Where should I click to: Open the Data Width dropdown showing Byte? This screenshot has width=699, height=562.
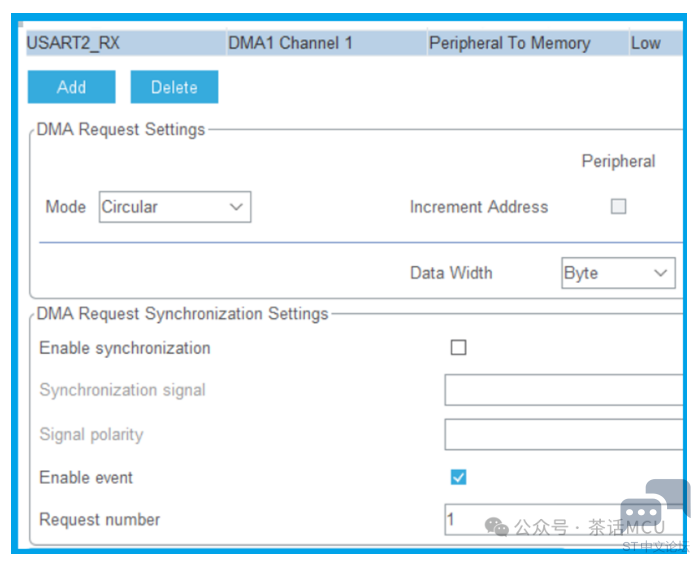point(618,273)
